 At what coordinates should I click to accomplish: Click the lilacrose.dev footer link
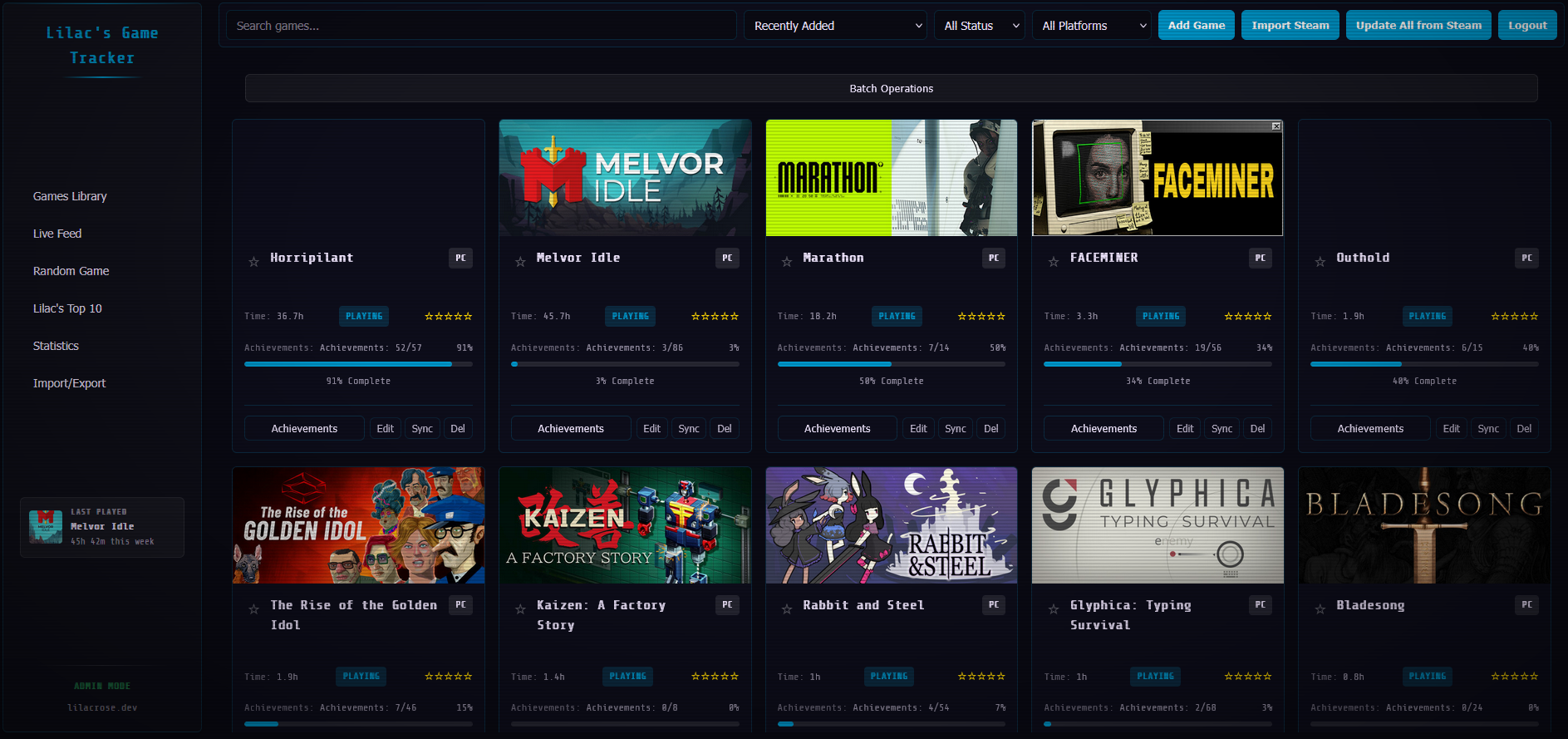coord(102,707)
